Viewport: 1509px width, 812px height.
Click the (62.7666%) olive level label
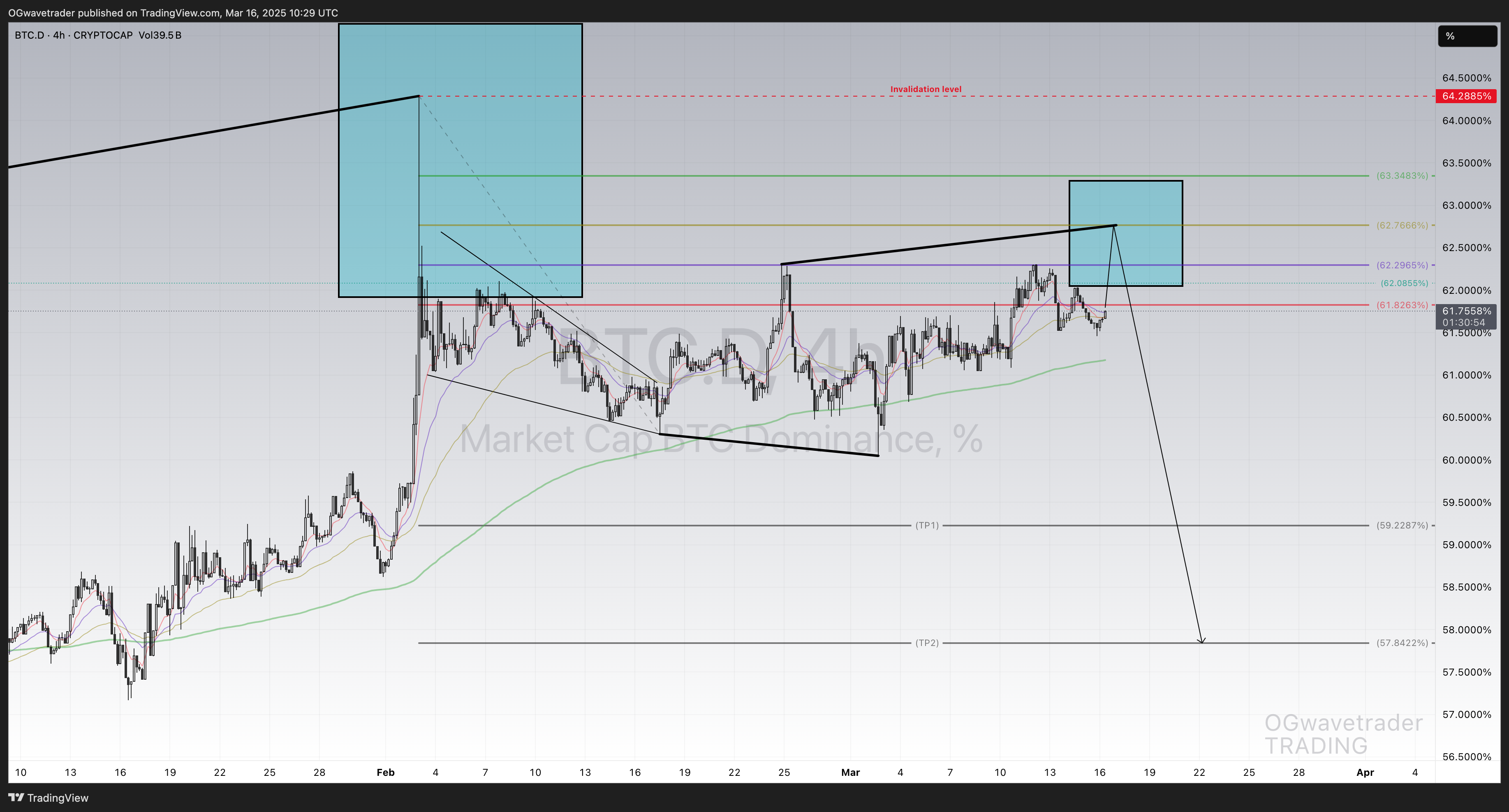1402,225
